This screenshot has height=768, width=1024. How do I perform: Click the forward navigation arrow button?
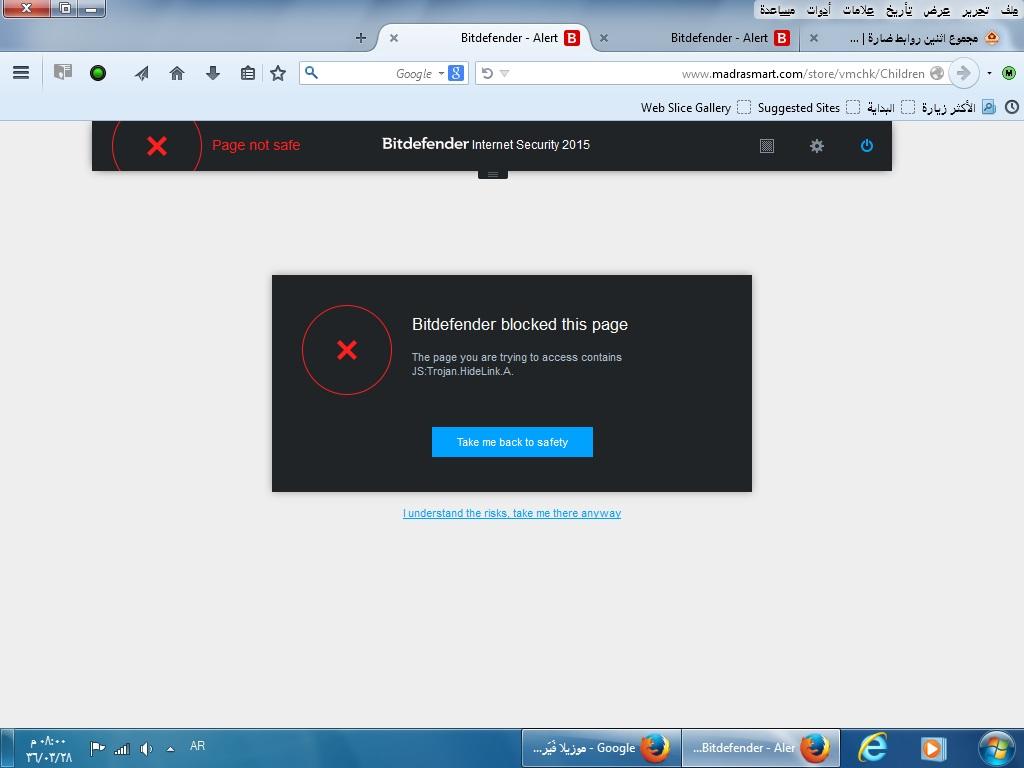point(963,73)
